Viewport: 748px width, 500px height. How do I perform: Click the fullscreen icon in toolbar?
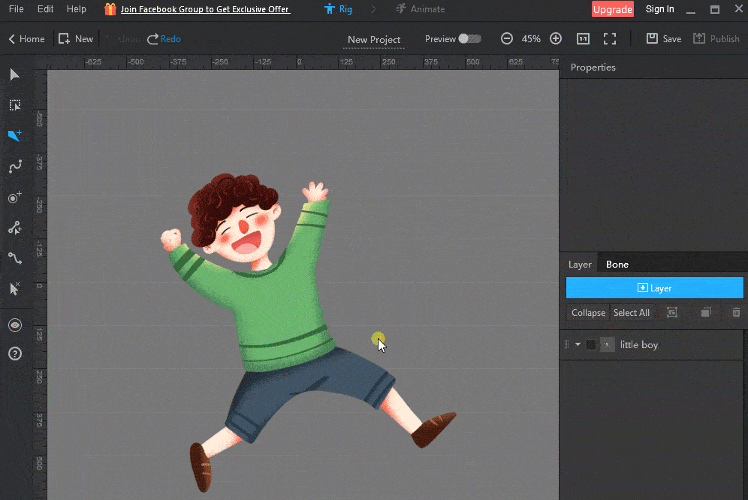tap(610, 39)
